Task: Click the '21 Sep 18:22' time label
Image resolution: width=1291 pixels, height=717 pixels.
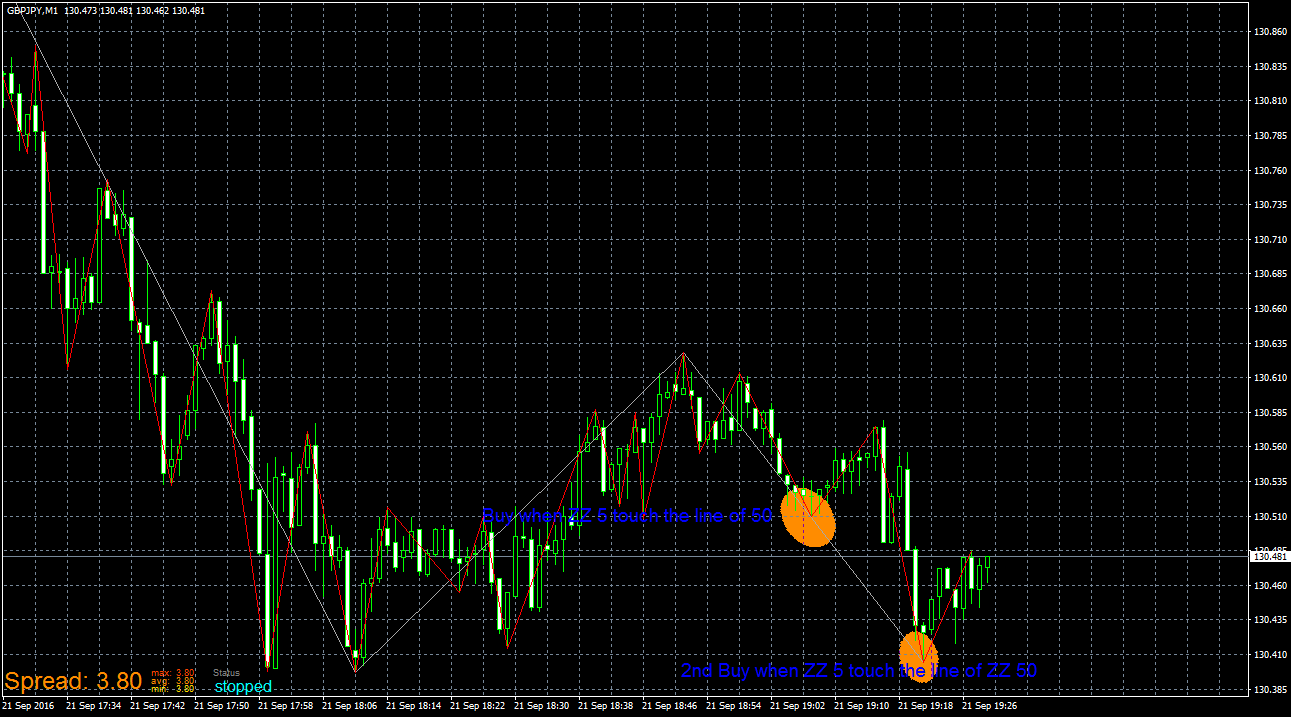Action: (477, 706)
